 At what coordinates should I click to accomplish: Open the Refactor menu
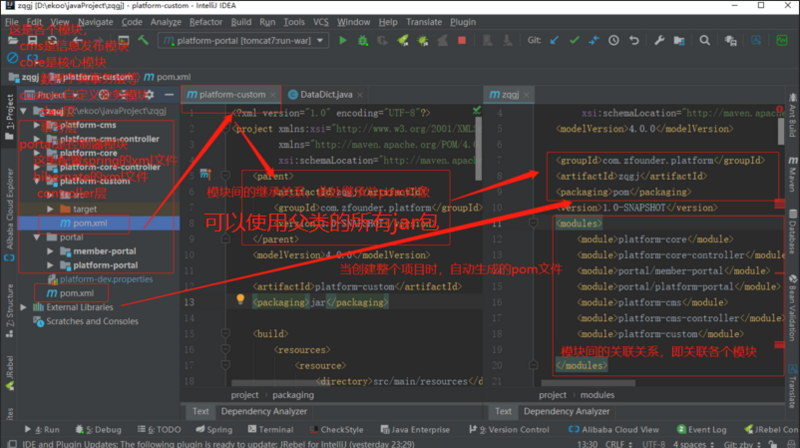206,22
